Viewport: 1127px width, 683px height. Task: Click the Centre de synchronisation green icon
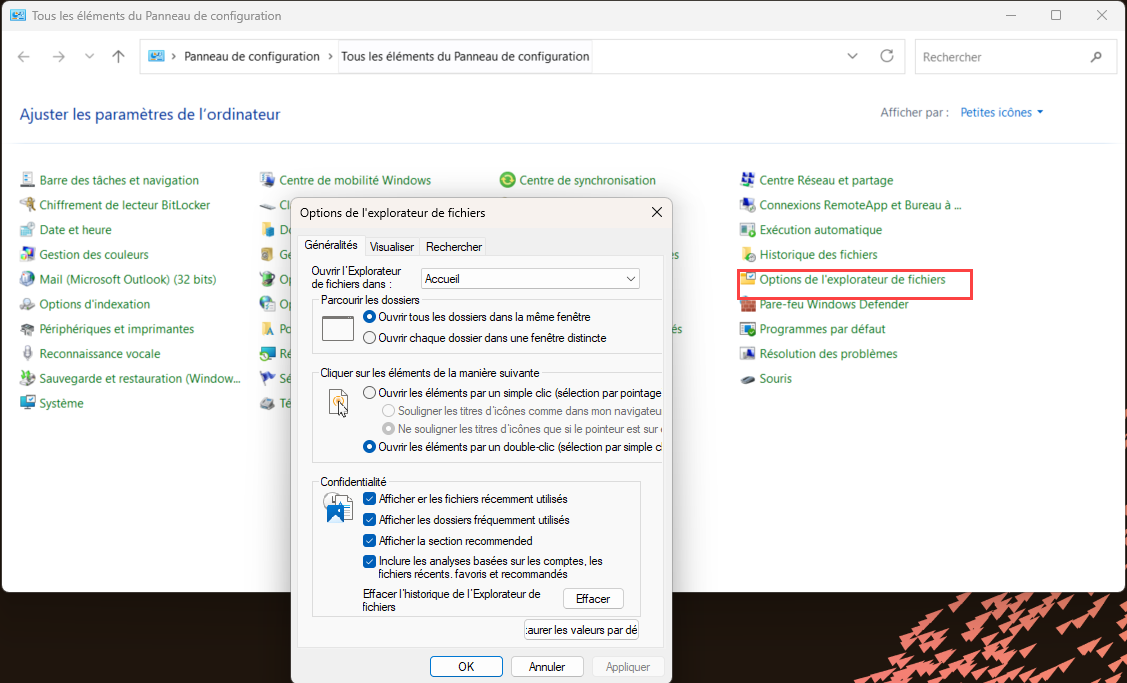click(x=507, y=180)
